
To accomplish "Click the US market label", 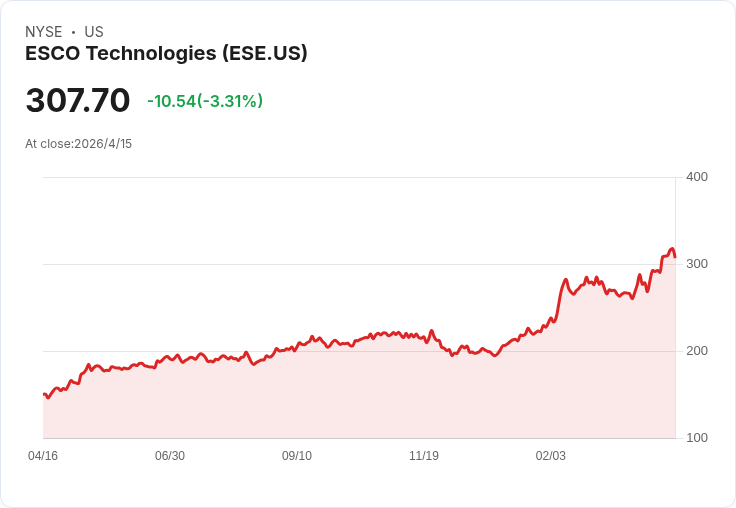I will click(94, 32).
